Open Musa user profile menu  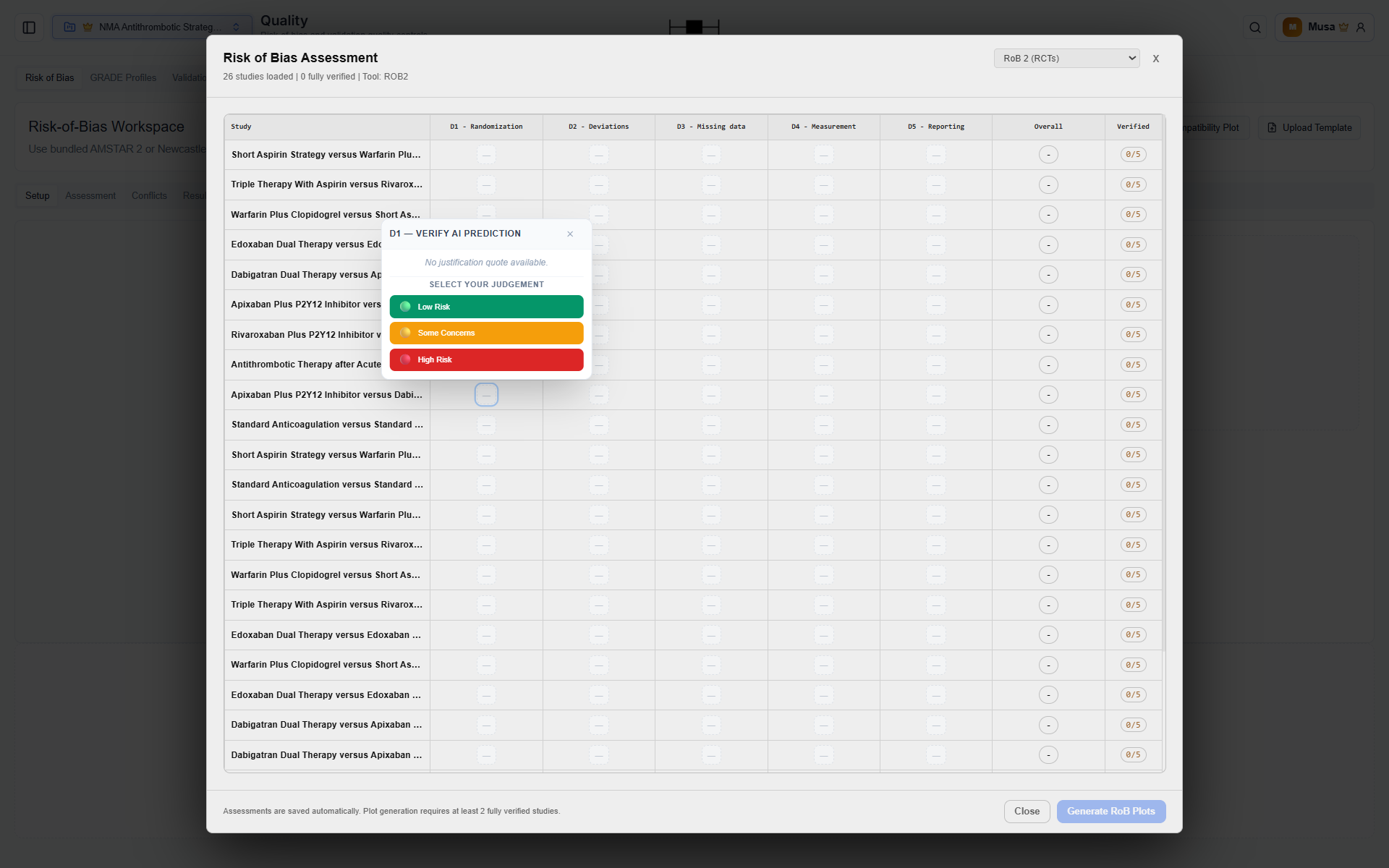click(1324, 27)
